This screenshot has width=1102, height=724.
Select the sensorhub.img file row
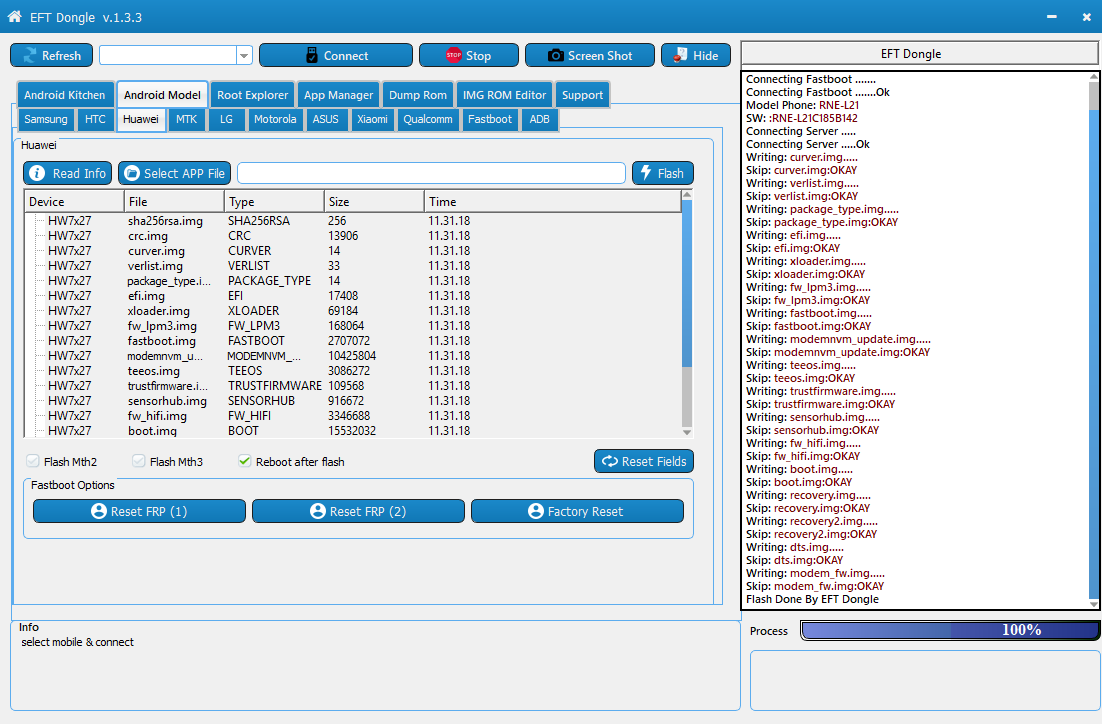(x=353, y=401)
